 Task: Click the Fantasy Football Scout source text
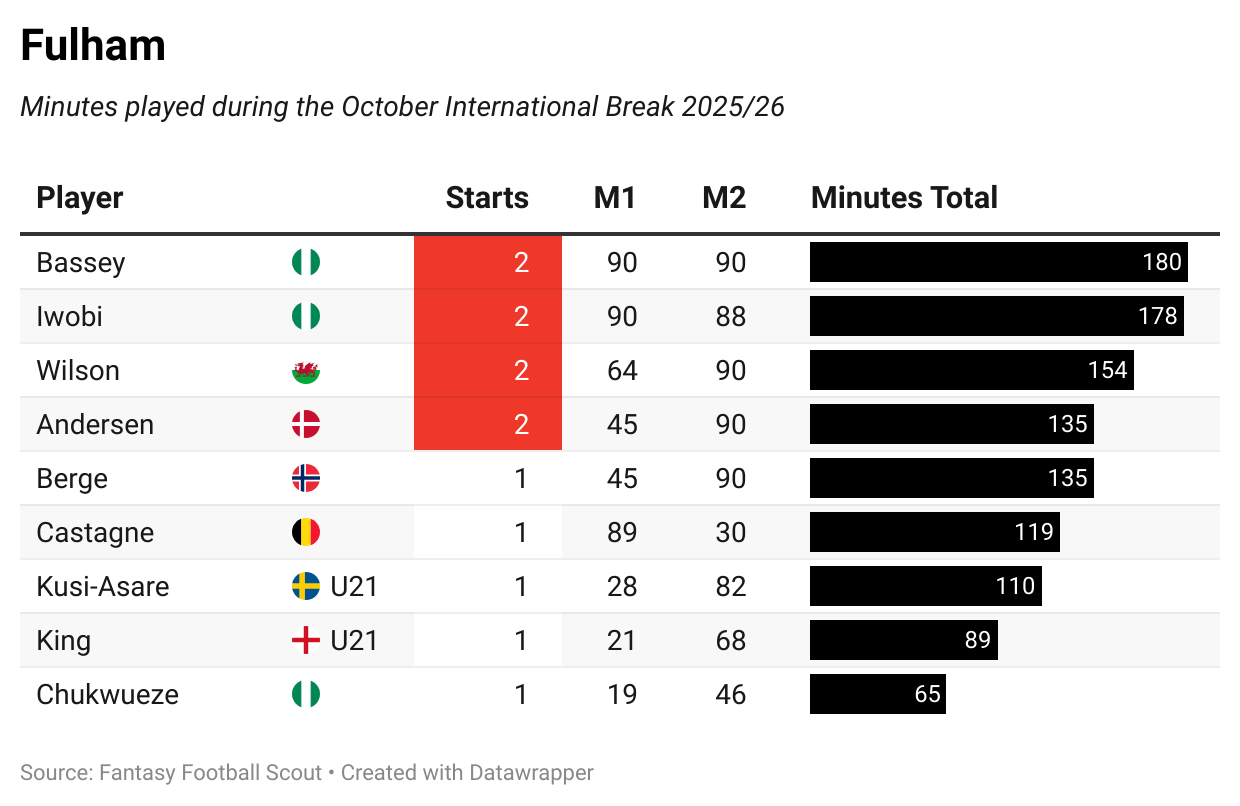pos(209,773)
